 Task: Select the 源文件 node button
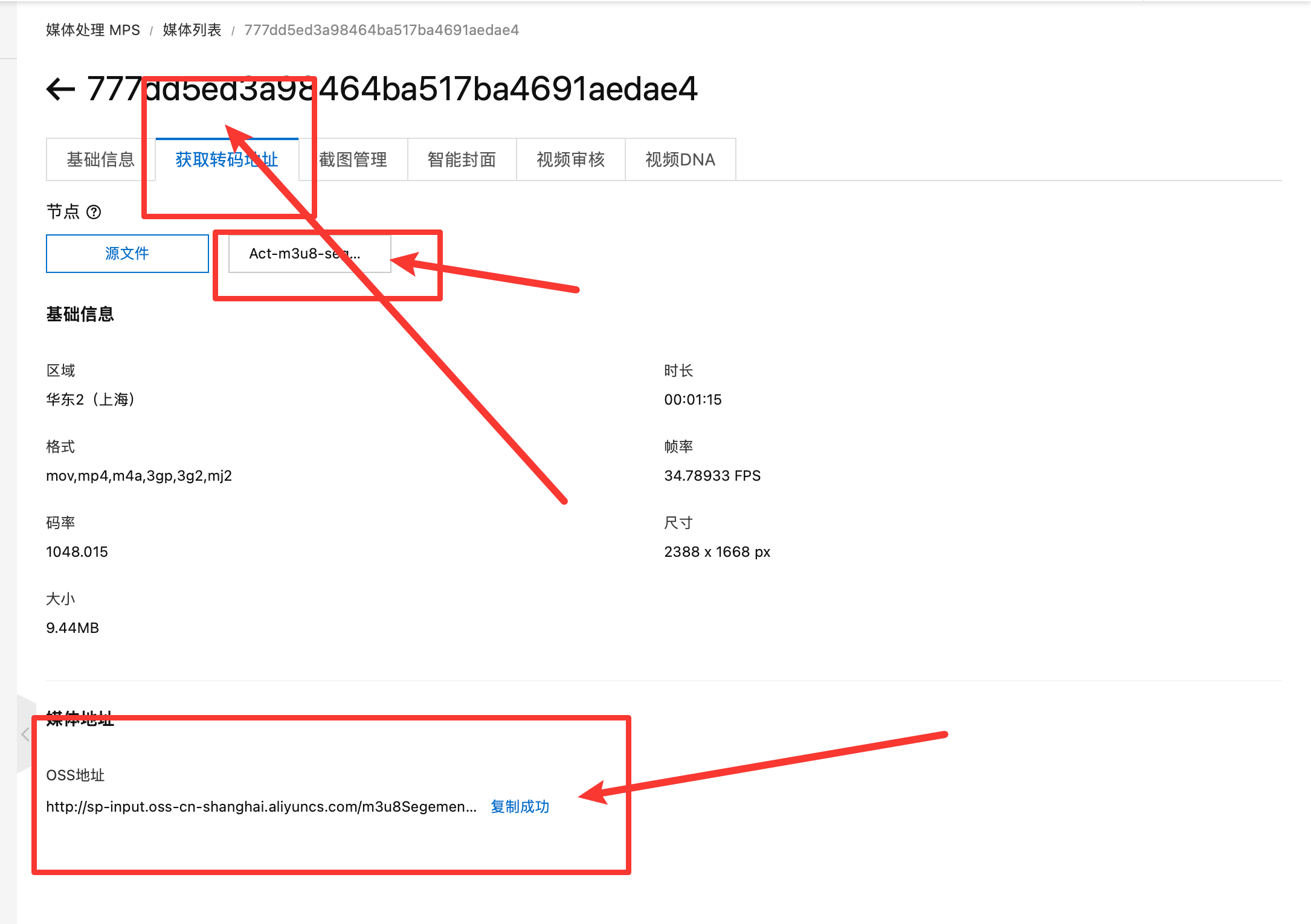click(x=127, y=254)
